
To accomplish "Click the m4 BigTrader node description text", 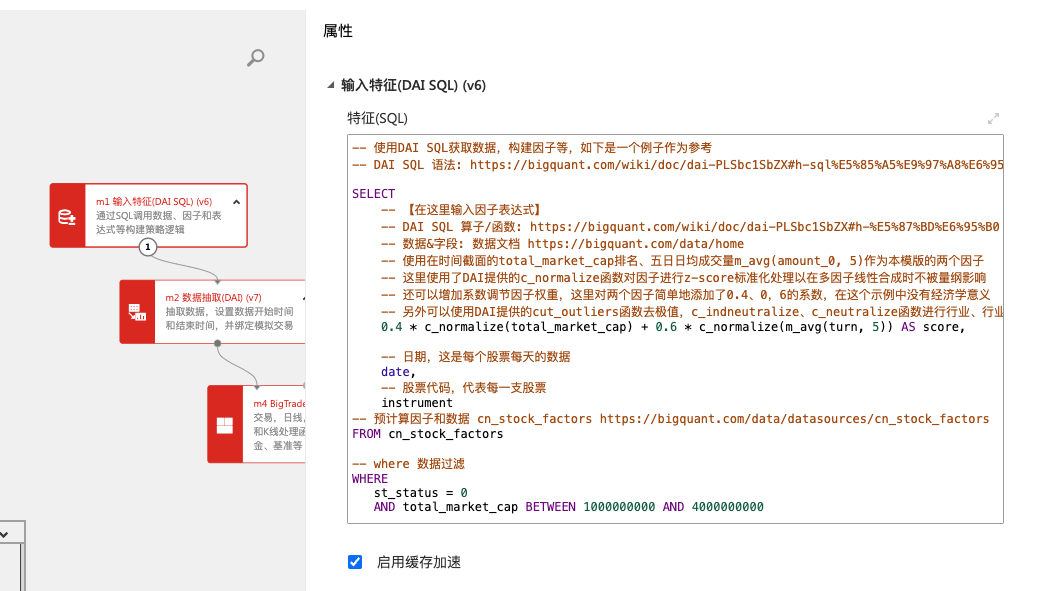I will pyautogui.click(x=278, y=430).
